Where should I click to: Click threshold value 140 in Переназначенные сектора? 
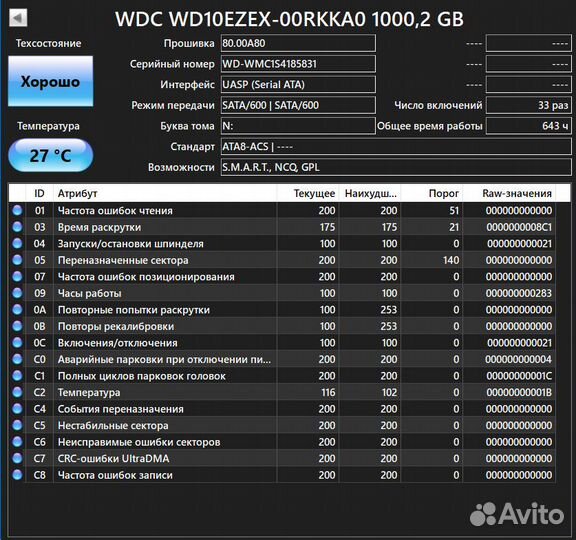451,260
